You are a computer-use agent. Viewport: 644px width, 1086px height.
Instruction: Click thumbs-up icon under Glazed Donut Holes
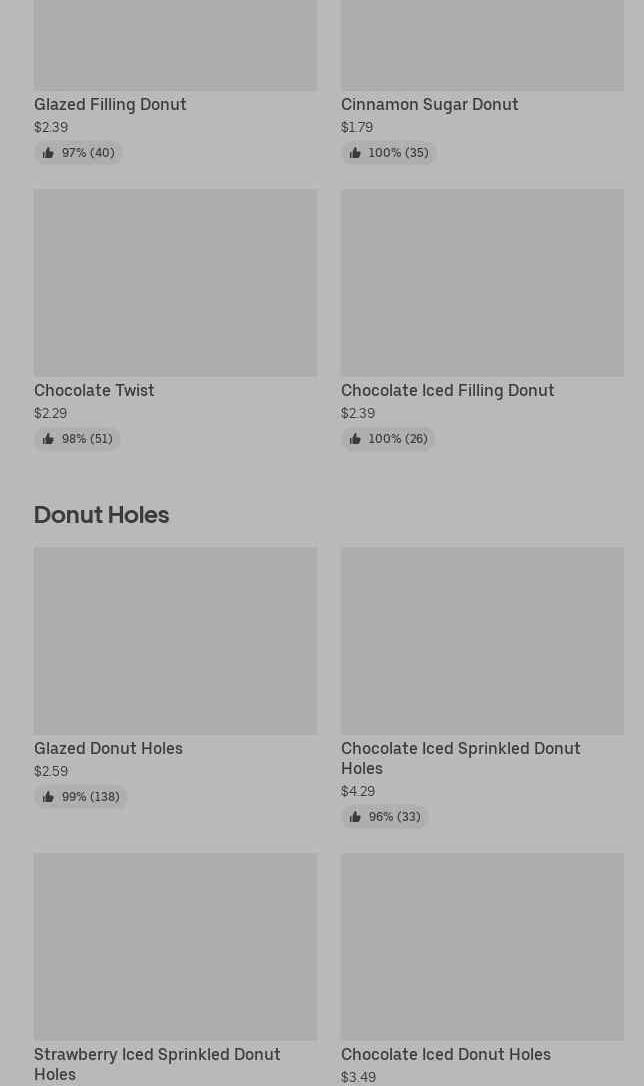click(x=48, y=797)
